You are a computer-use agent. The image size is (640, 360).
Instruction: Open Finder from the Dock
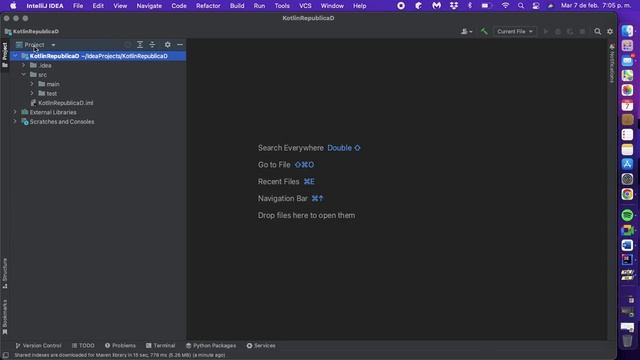tap(627, 31)
